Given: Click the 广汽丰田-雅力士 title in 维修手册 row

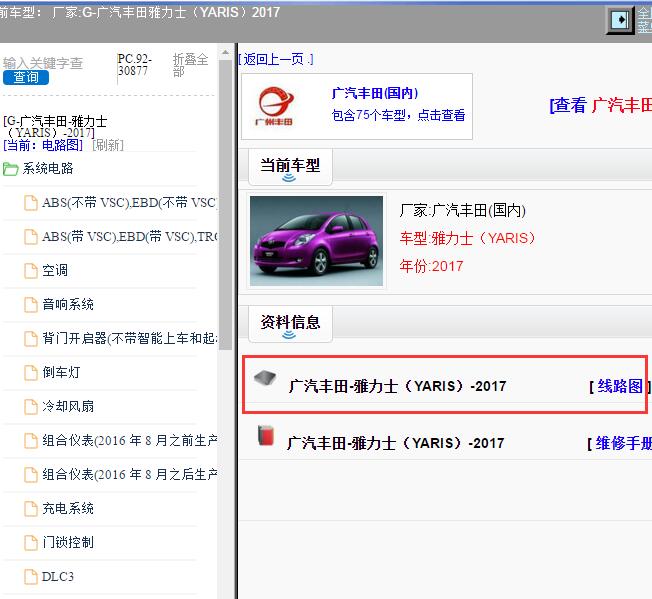Looking at the screenshot, I should (395, 443).
